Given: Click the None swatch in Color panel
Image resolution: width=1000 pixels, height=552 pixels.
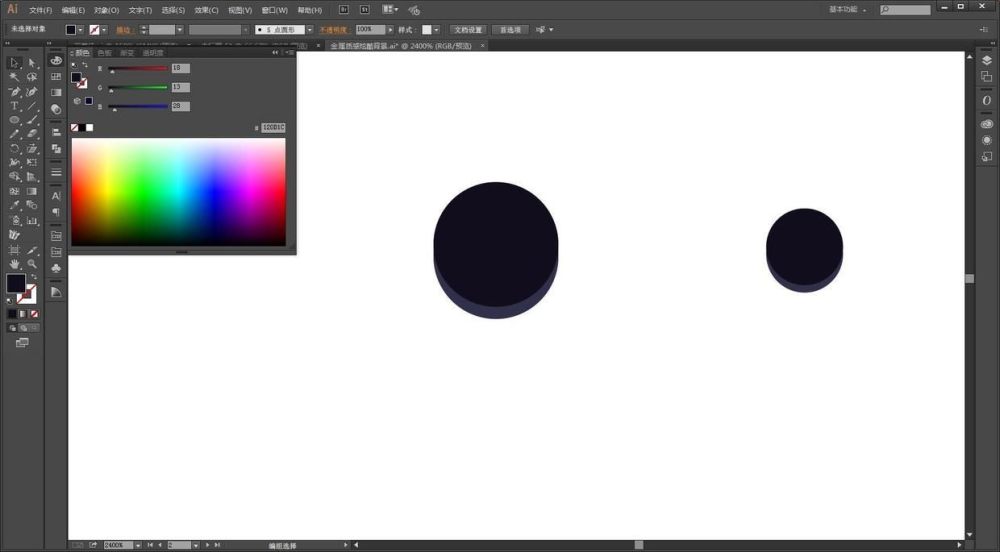Looking at the screenshot, I should point(75,127).
